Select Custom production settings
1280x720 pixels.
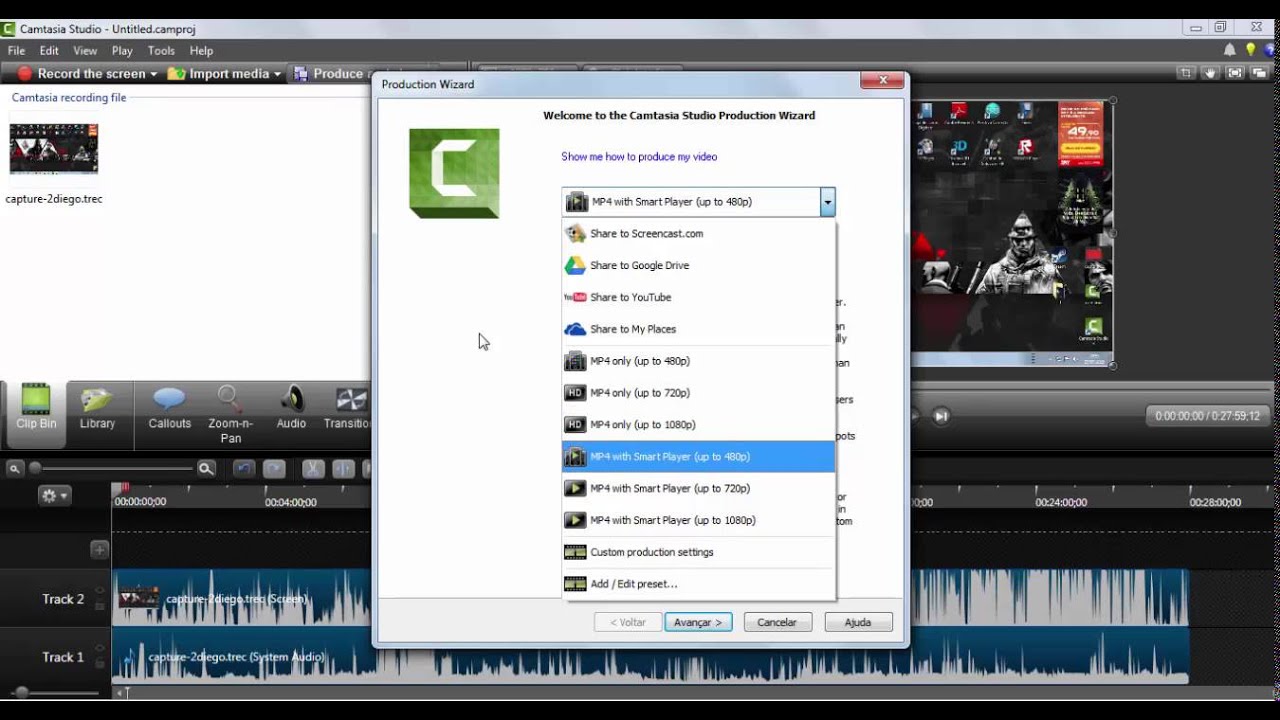698,552
